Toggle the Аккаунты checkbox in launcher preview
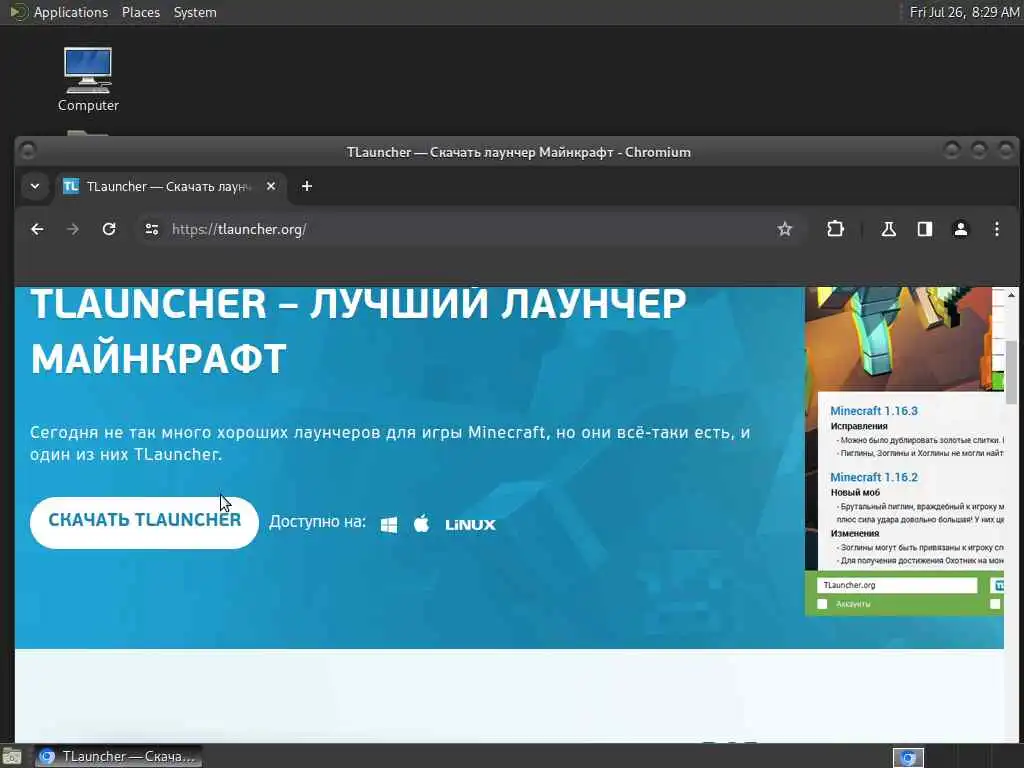 [x=822, y=604]
